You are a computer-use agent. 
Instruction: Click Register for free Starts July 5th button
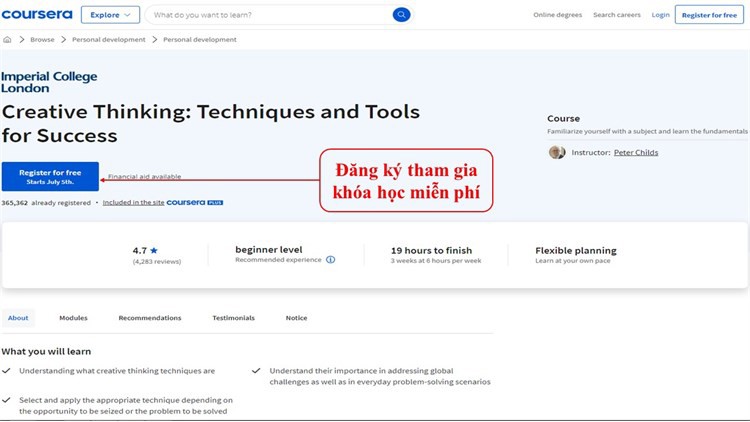point(50,177)
